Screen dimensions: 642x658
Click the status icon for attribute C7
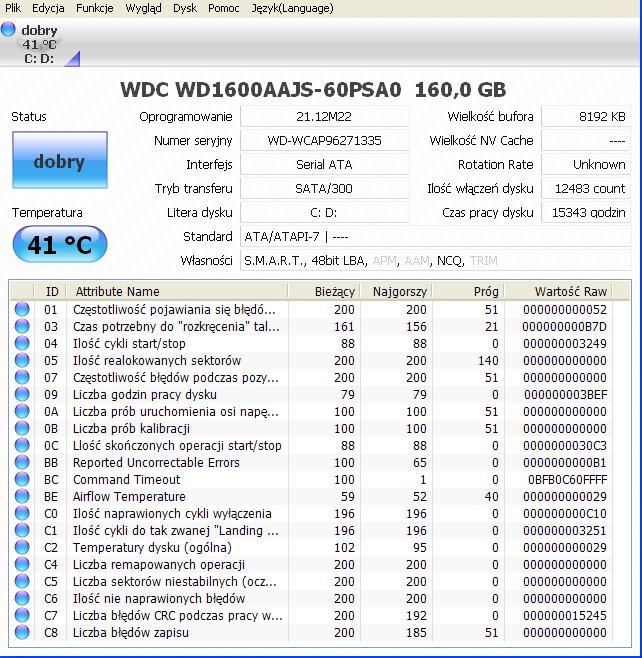coord(22,615)
